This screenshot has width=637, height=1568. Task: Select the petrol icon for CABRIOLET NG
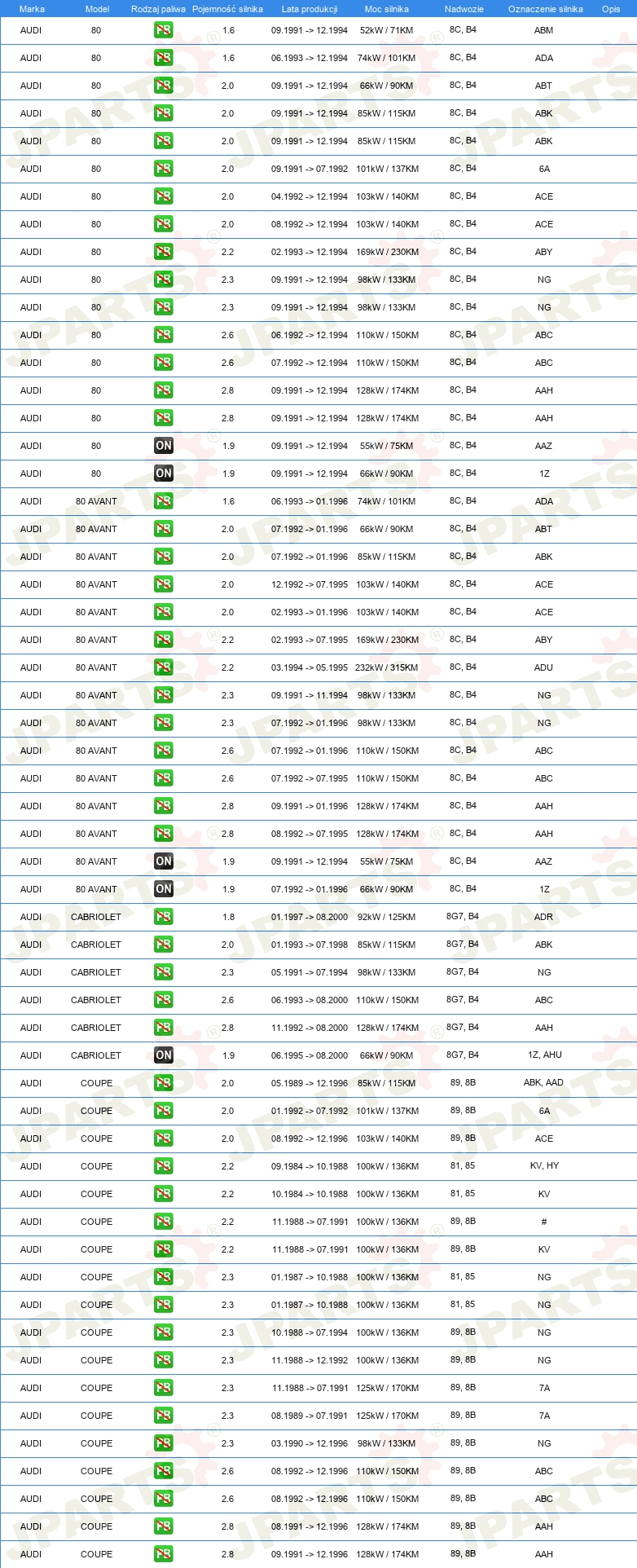[164, 972]
